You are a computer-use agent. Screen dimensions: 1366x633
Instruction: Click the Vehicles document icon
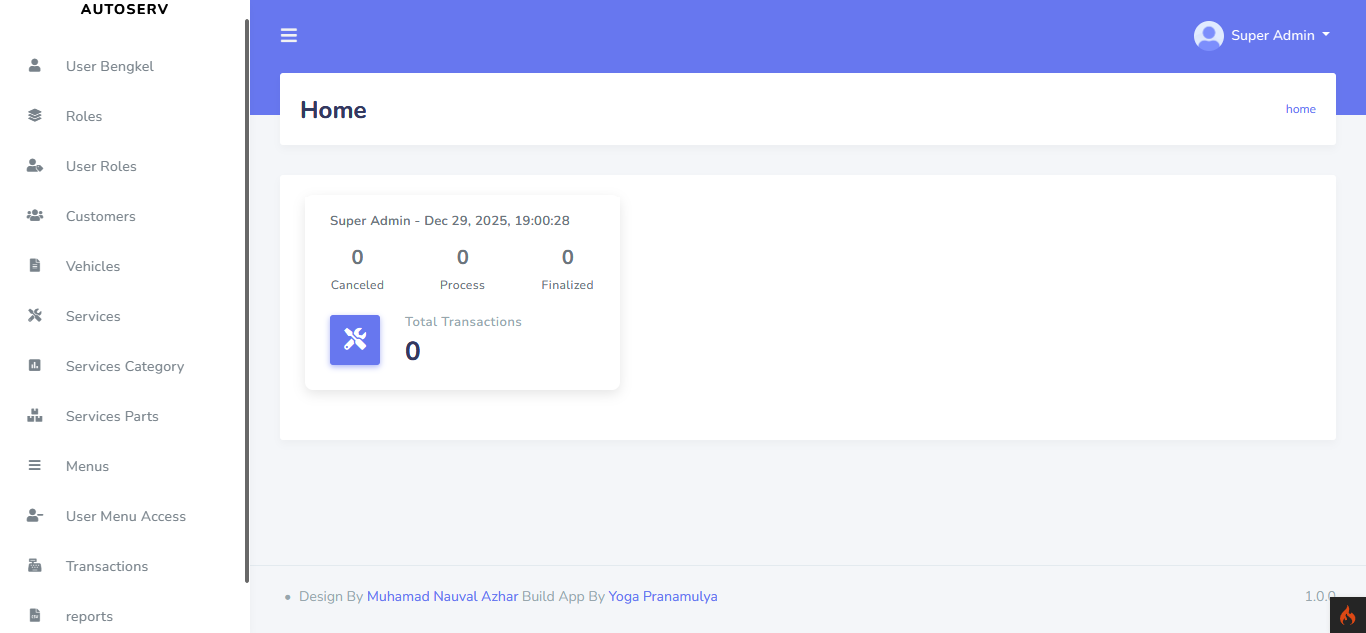click(35, 266)
